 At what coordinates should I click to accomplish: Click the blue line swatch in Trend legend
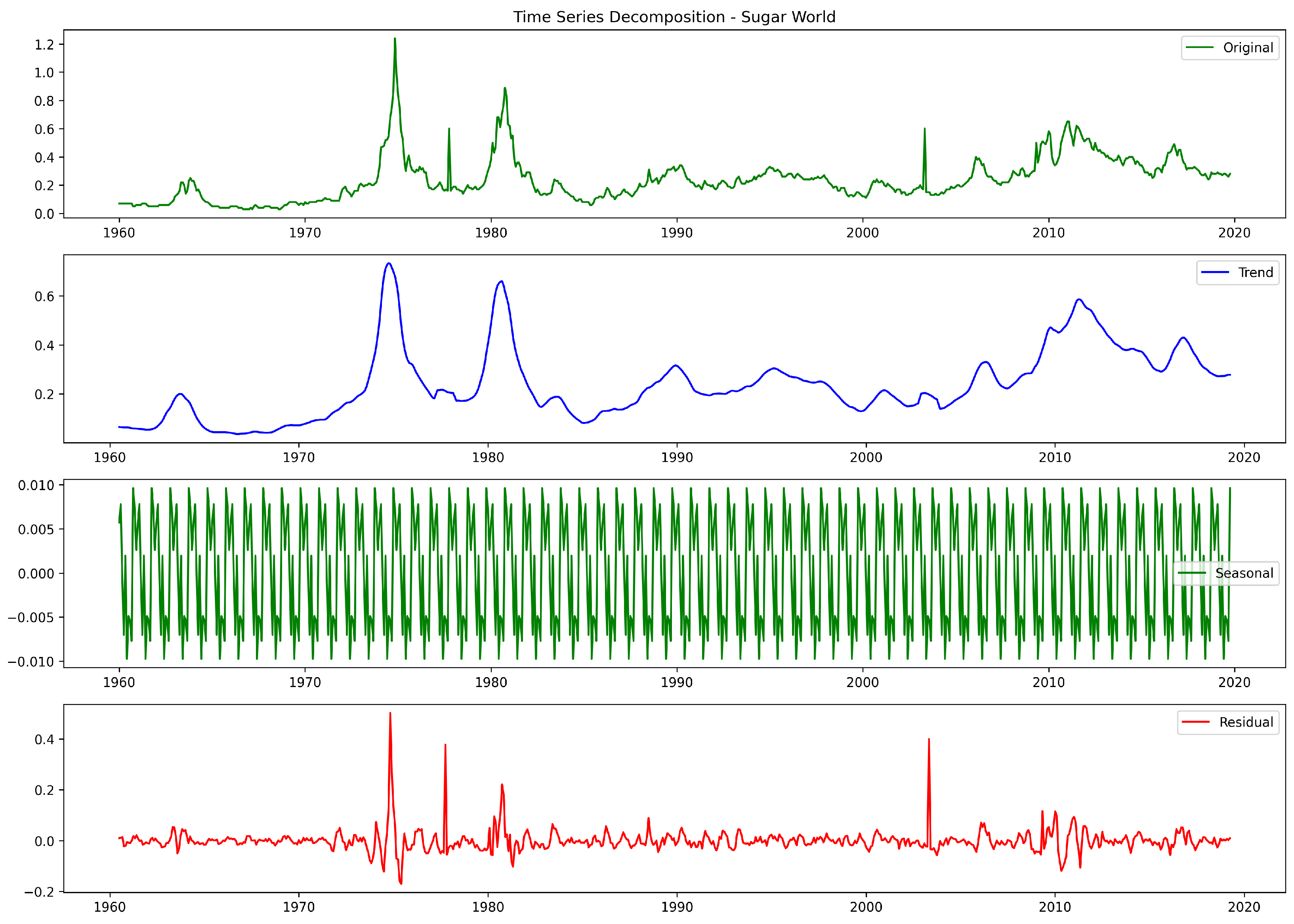click(x=1216, y=273)
